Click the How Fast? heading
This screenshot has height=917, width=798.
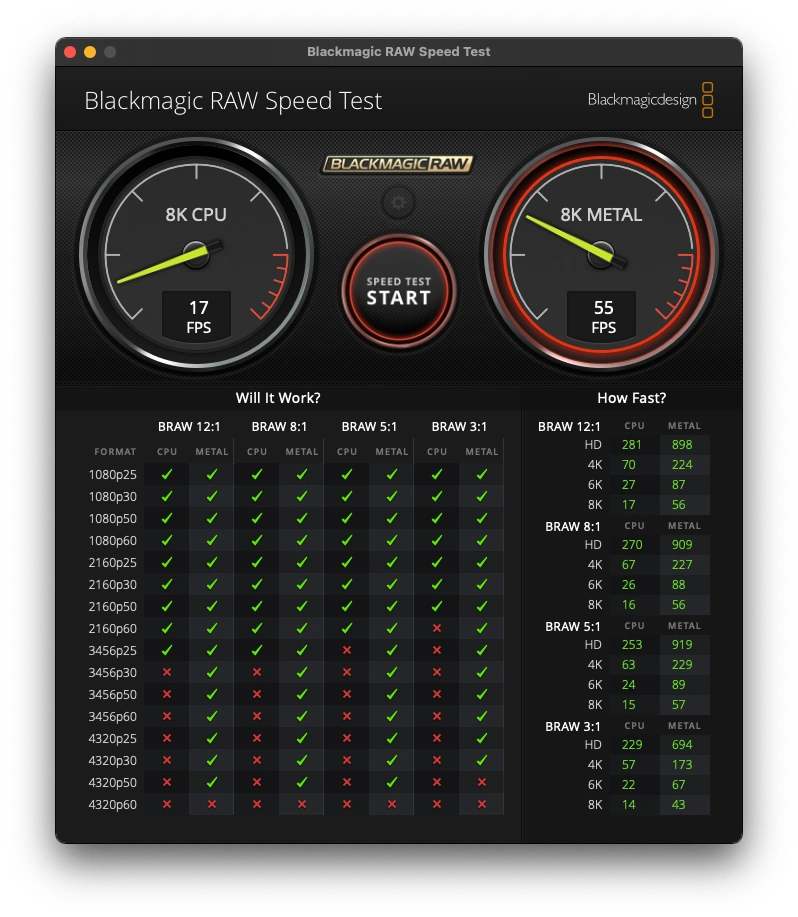click(631, 398)
